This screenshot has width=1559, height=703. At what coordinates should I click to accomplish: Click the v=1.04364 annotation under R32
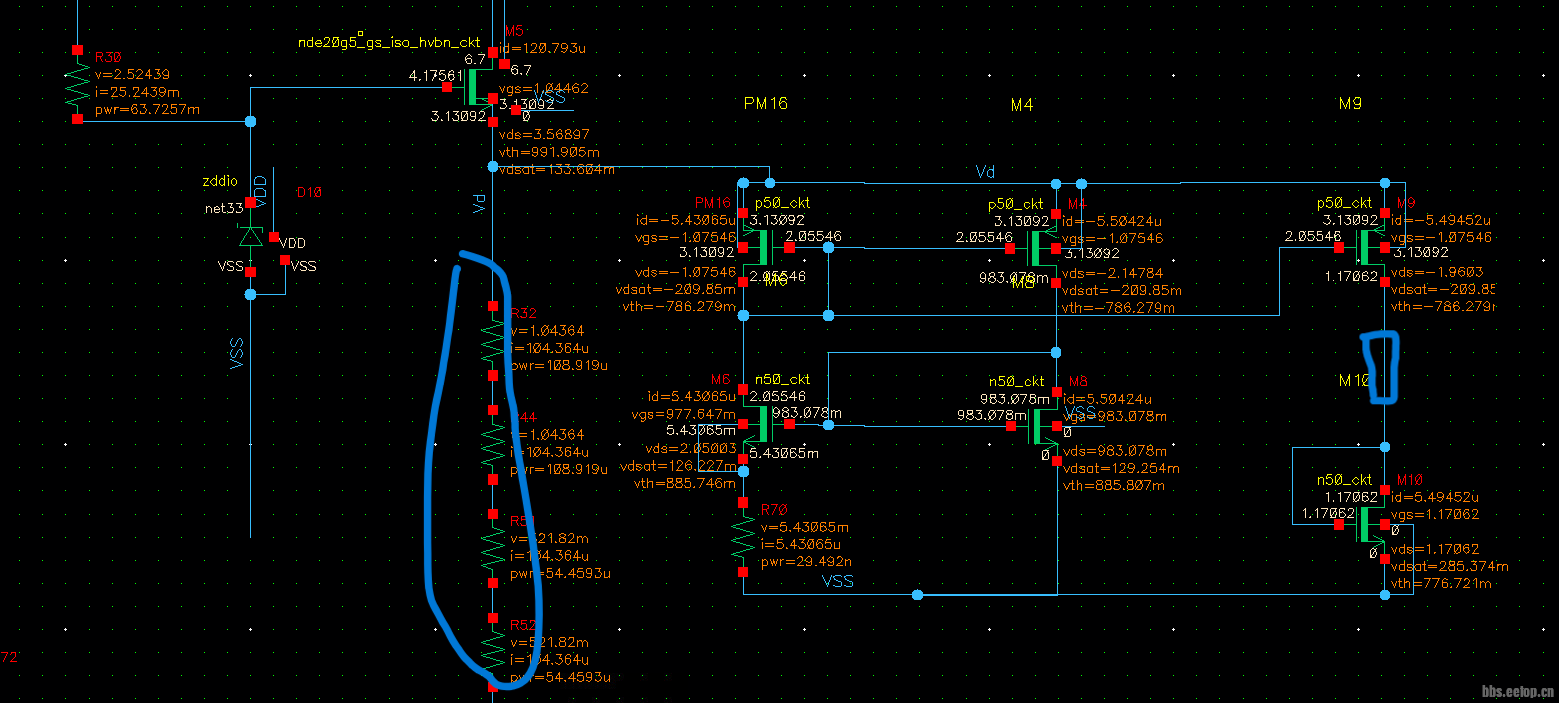547,331
